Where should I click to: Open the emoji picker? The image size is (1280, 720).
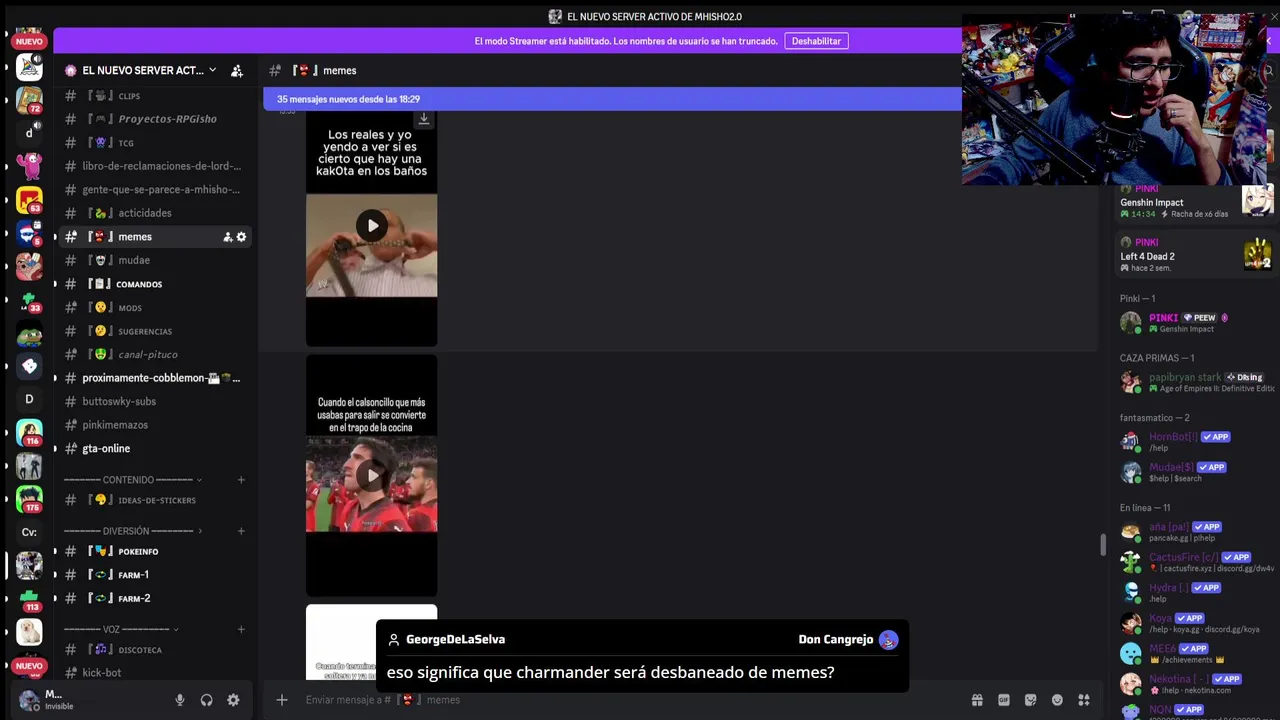tap(1057, 700)
